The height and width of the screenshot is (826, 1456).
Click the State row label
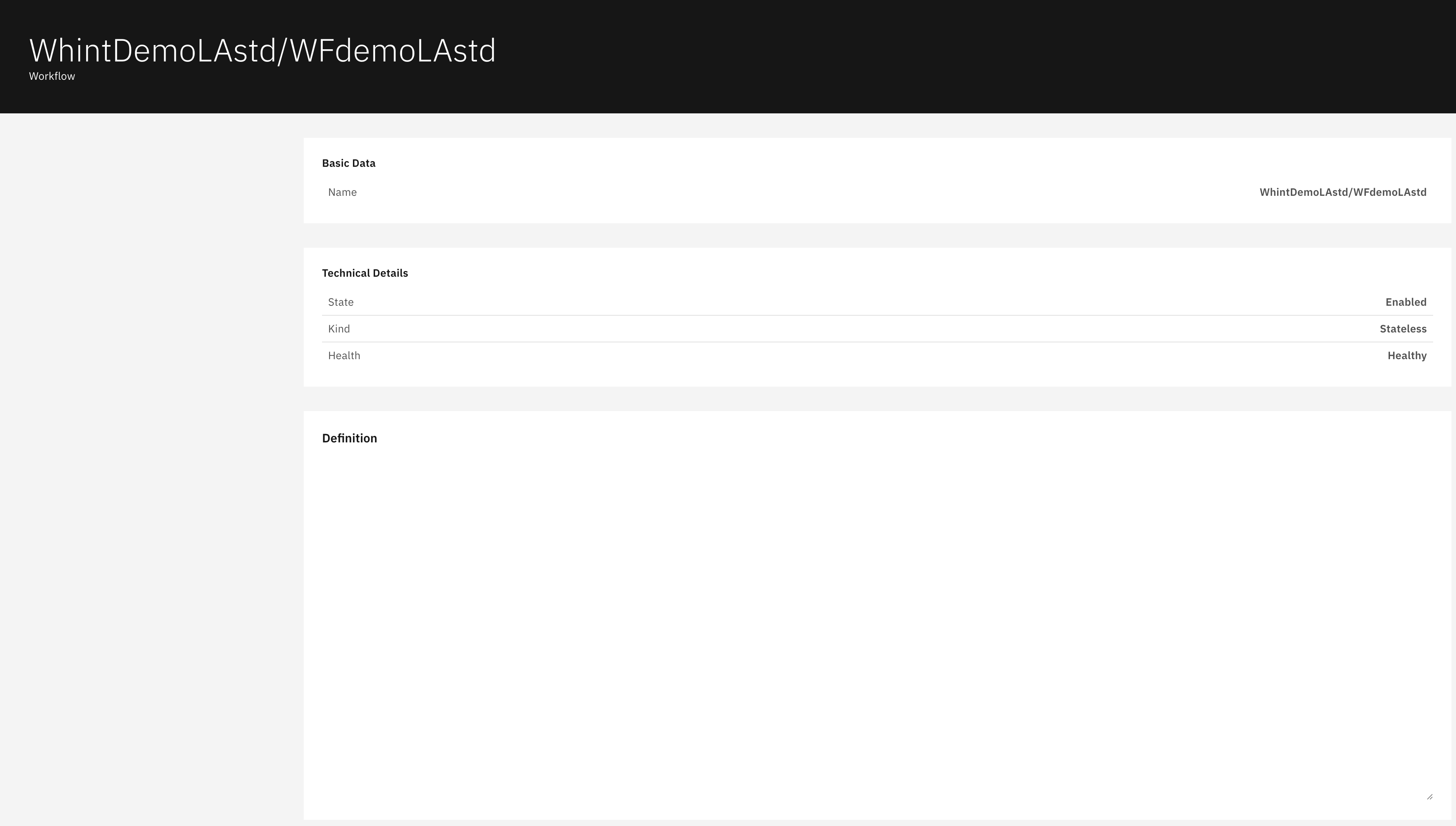[x=341, y=302]
